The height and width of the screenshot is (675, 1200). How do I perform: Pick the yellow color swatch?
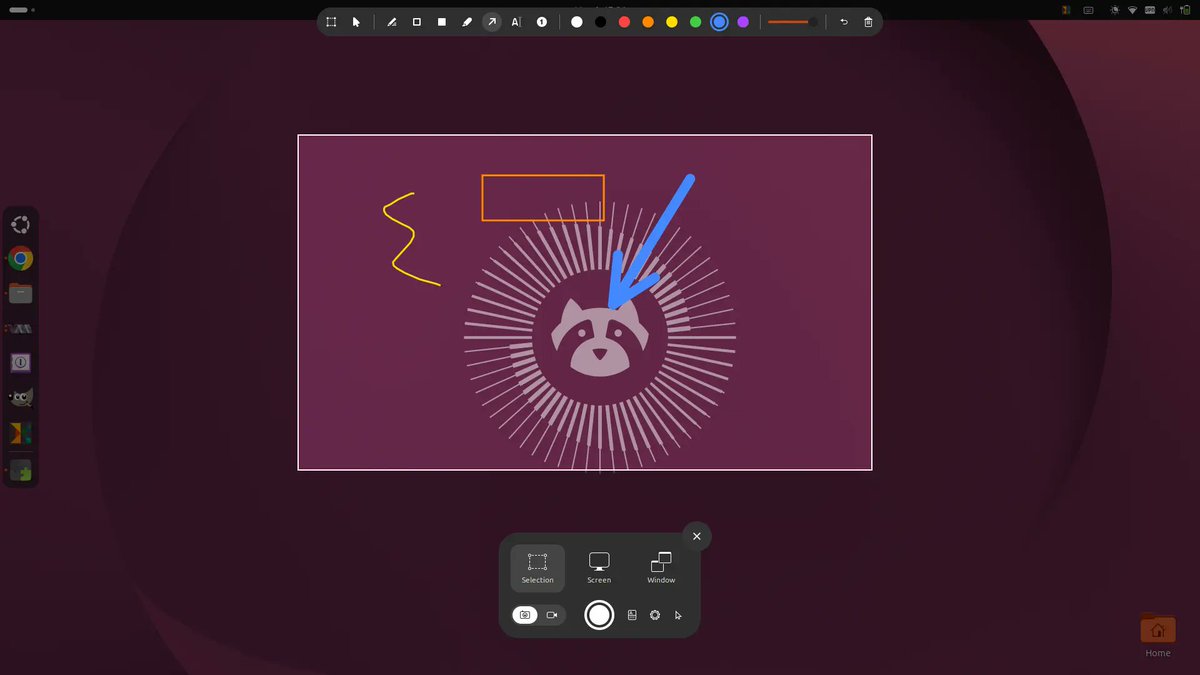point(672,21)
